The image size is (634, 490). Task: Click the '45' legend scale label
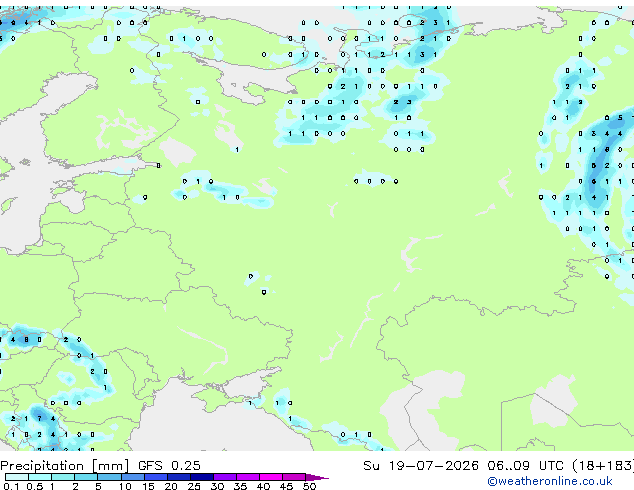pos(286,486)
